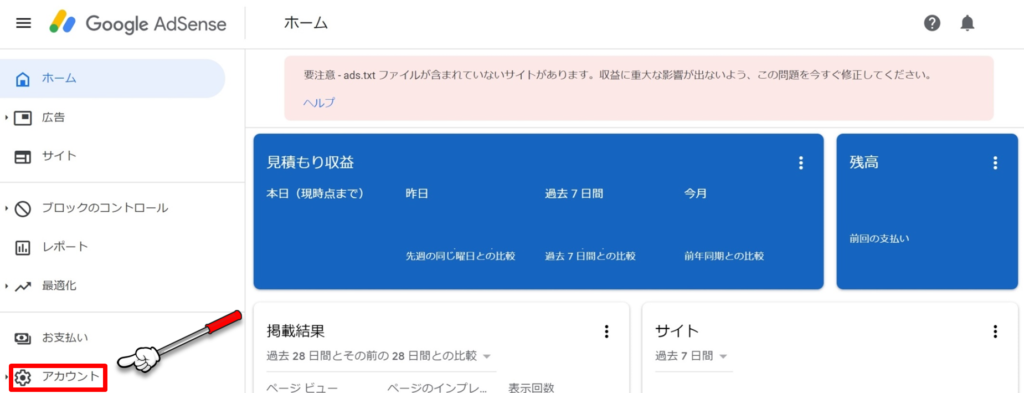Open the 見積もり収益 card options menu
Screen dimensions: 1024x393
point(801,163)
